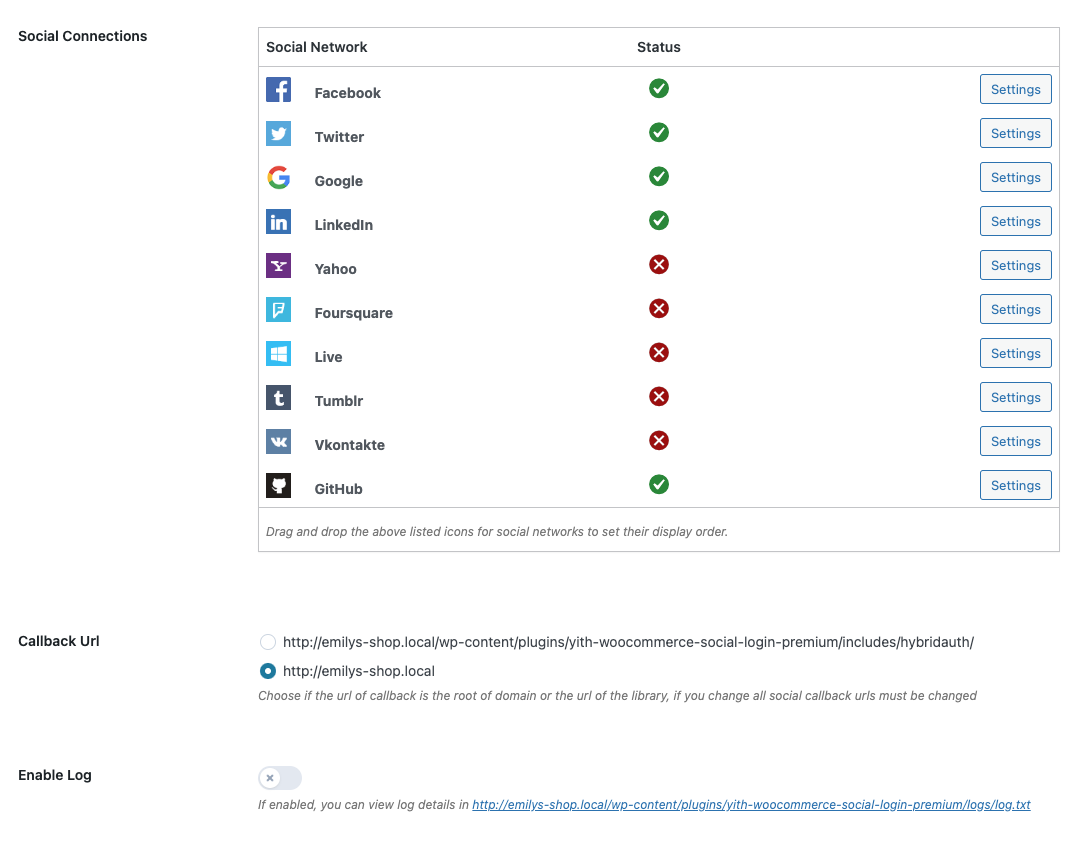Viewport: 1073px width, 842px height.
Task: Open Settings for Facebook
Action: [x=1015, y=90]
